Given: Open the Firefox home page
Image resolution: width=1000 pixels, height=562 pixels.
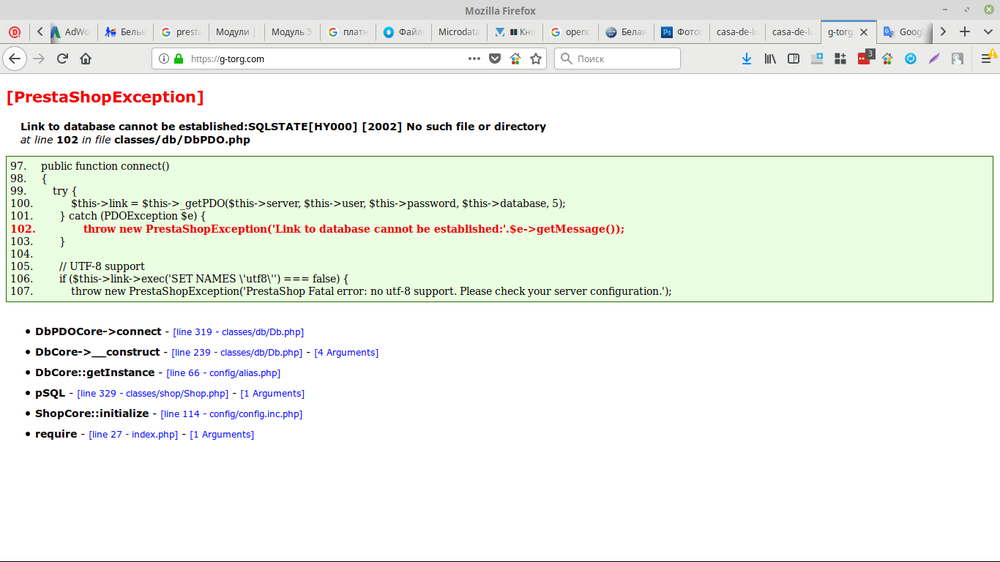Looking at the screenshot, I should click(x=85, y=59).
